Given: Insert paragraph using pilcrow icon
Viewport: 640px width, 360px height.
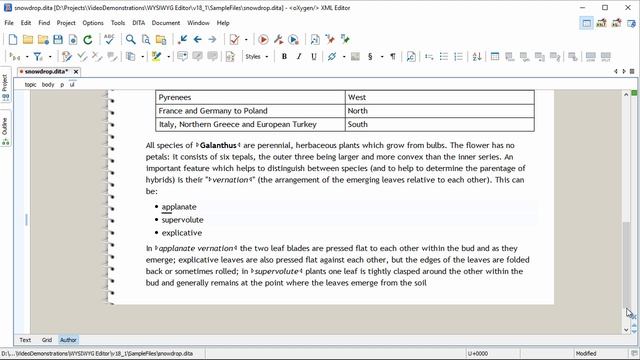Looking at the screenshot, I should (x=393, y=57).
